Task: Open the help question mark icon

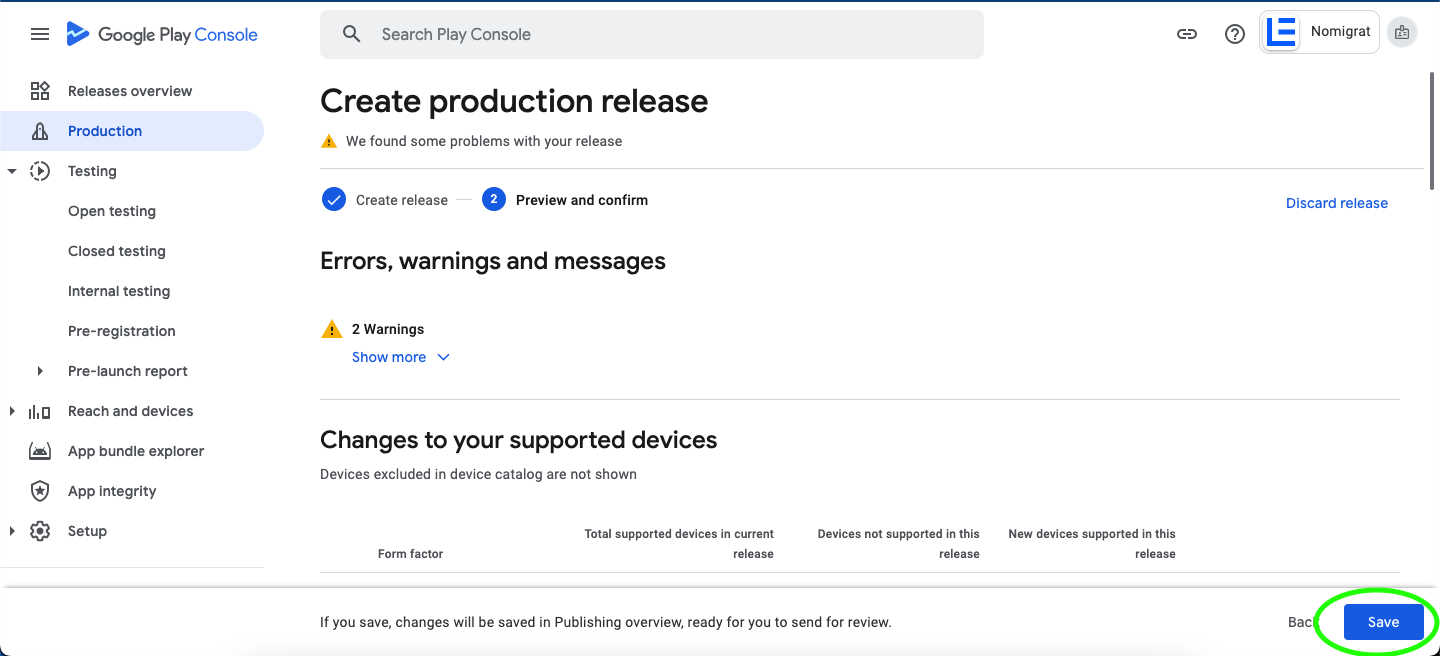Action: [1234, 33]
